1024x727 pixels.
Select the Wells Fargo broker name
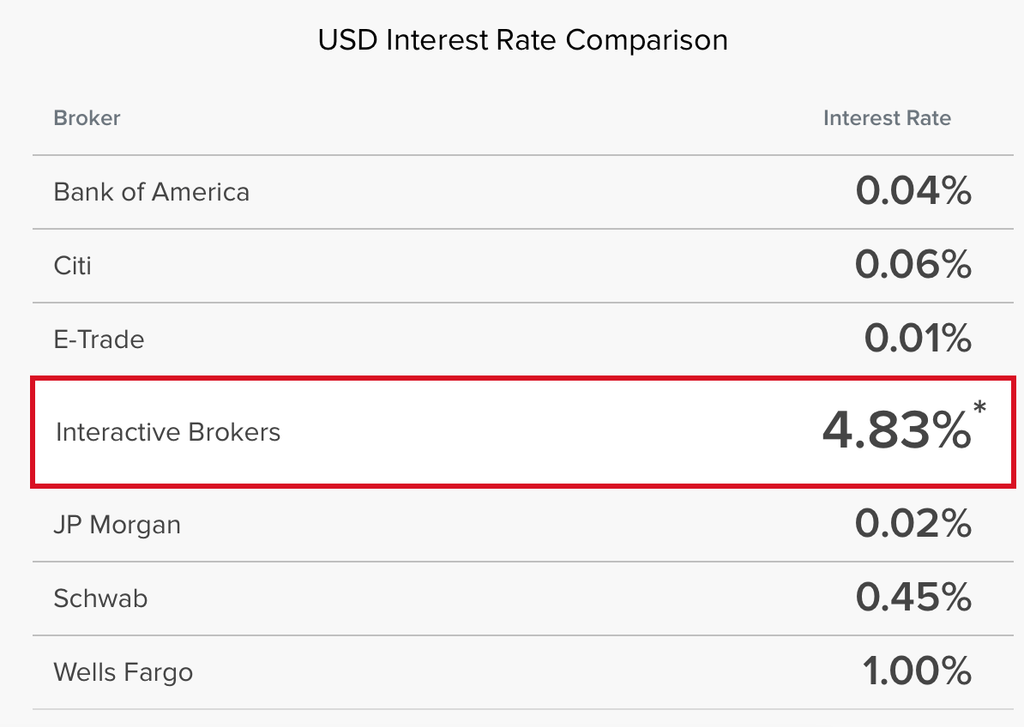point(123,673)
